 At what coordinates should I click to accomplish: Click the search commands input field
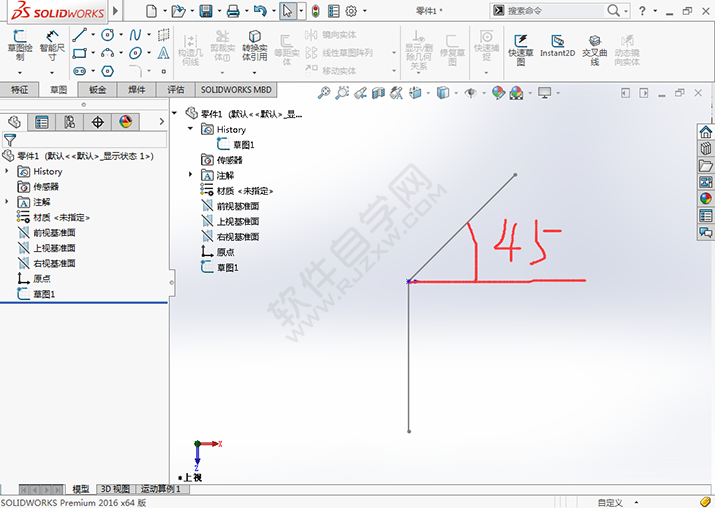(x=556, y=10)
